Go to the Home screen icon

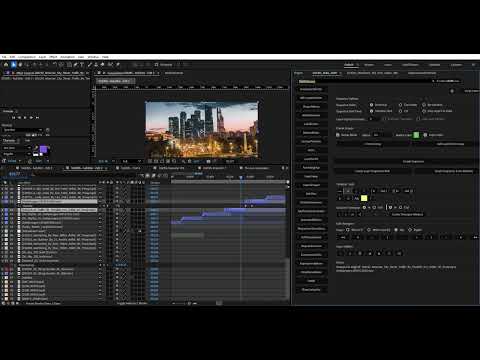[x=6, y=65]
